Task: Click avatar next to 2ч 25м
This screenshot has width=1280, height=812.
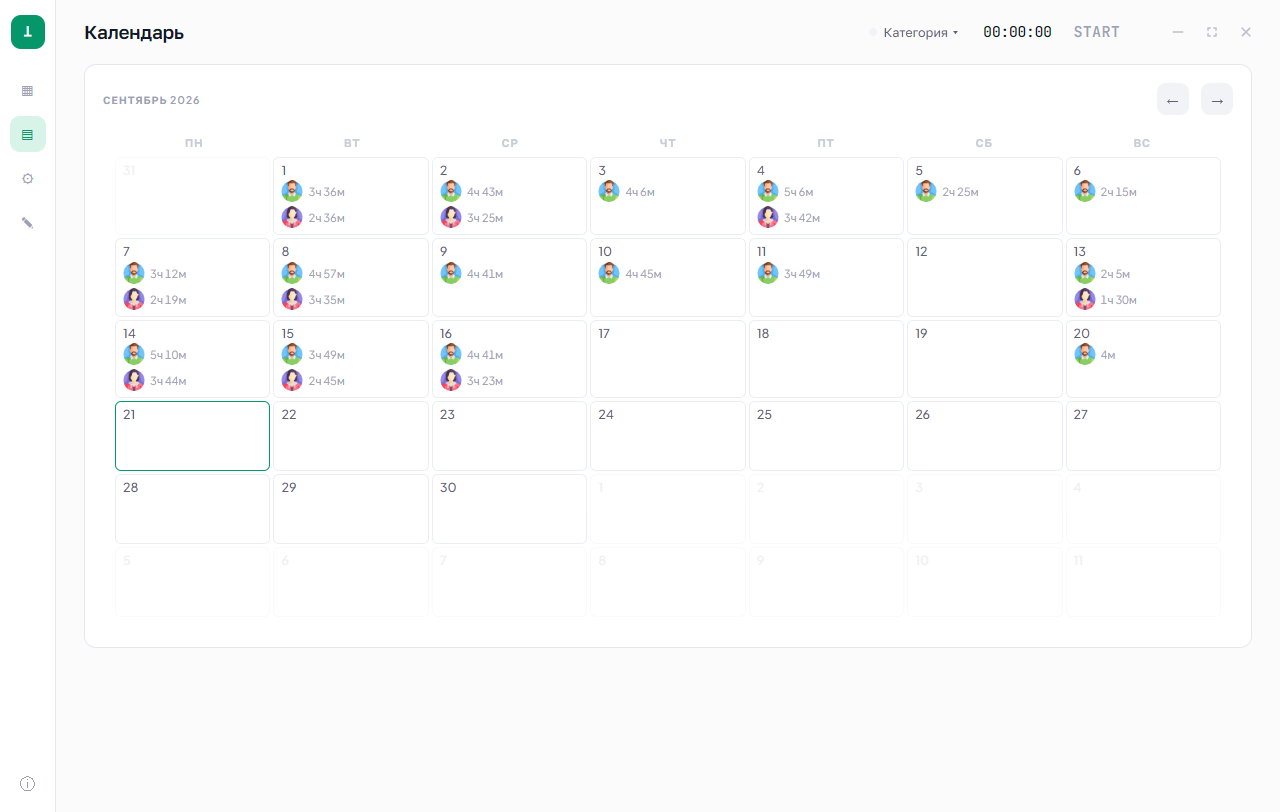Action: click(x=926, y=191)
